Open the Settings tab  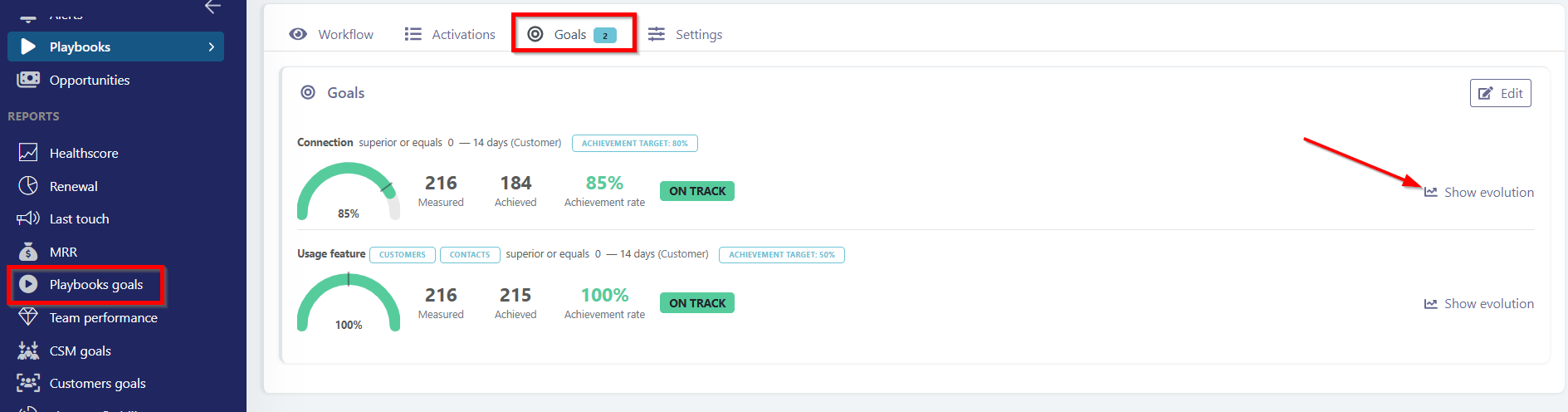point(685,34)
